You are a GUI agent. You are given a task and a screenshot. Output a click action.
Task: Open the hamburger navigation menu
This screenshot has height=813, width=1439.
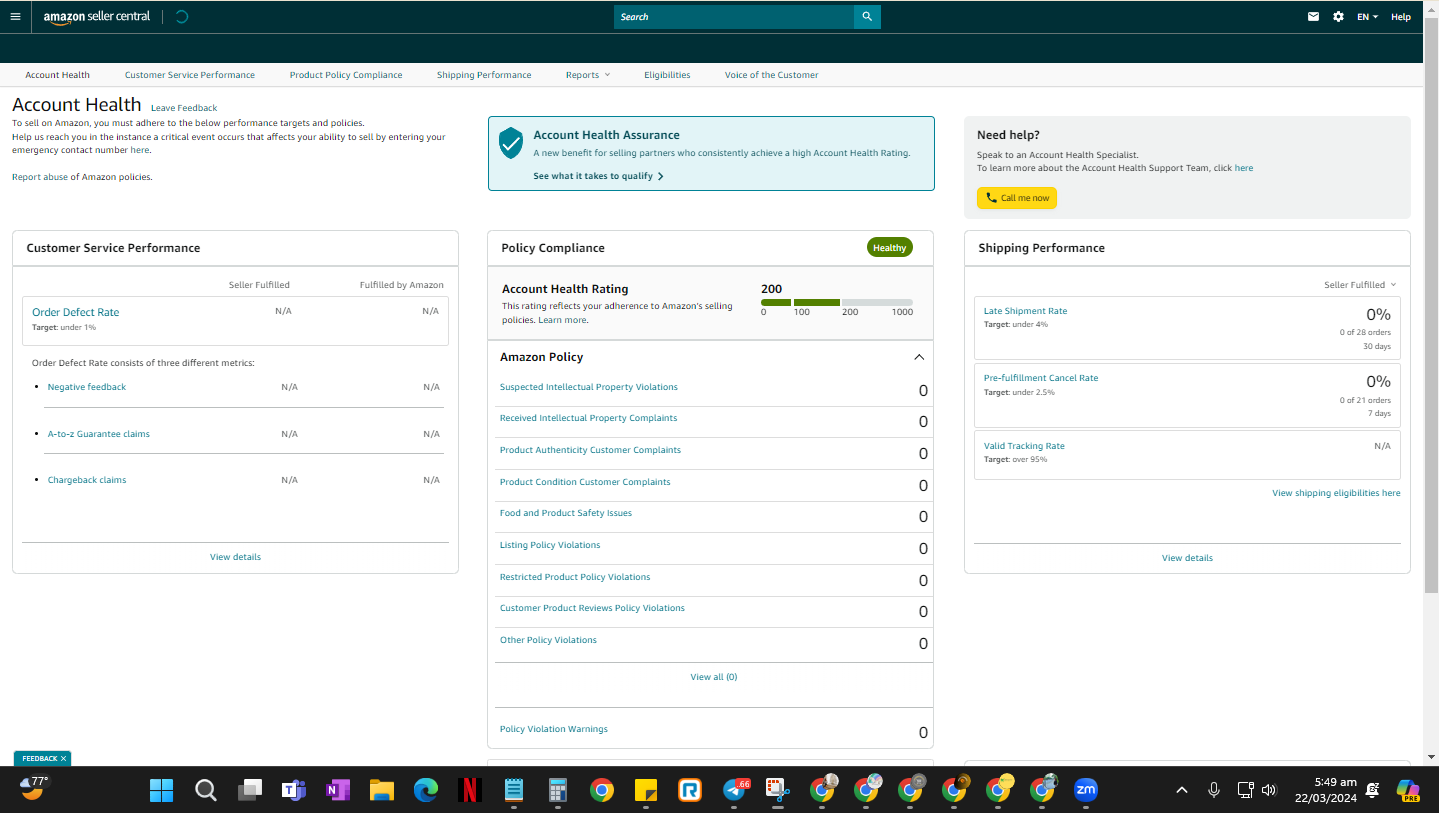15,17
